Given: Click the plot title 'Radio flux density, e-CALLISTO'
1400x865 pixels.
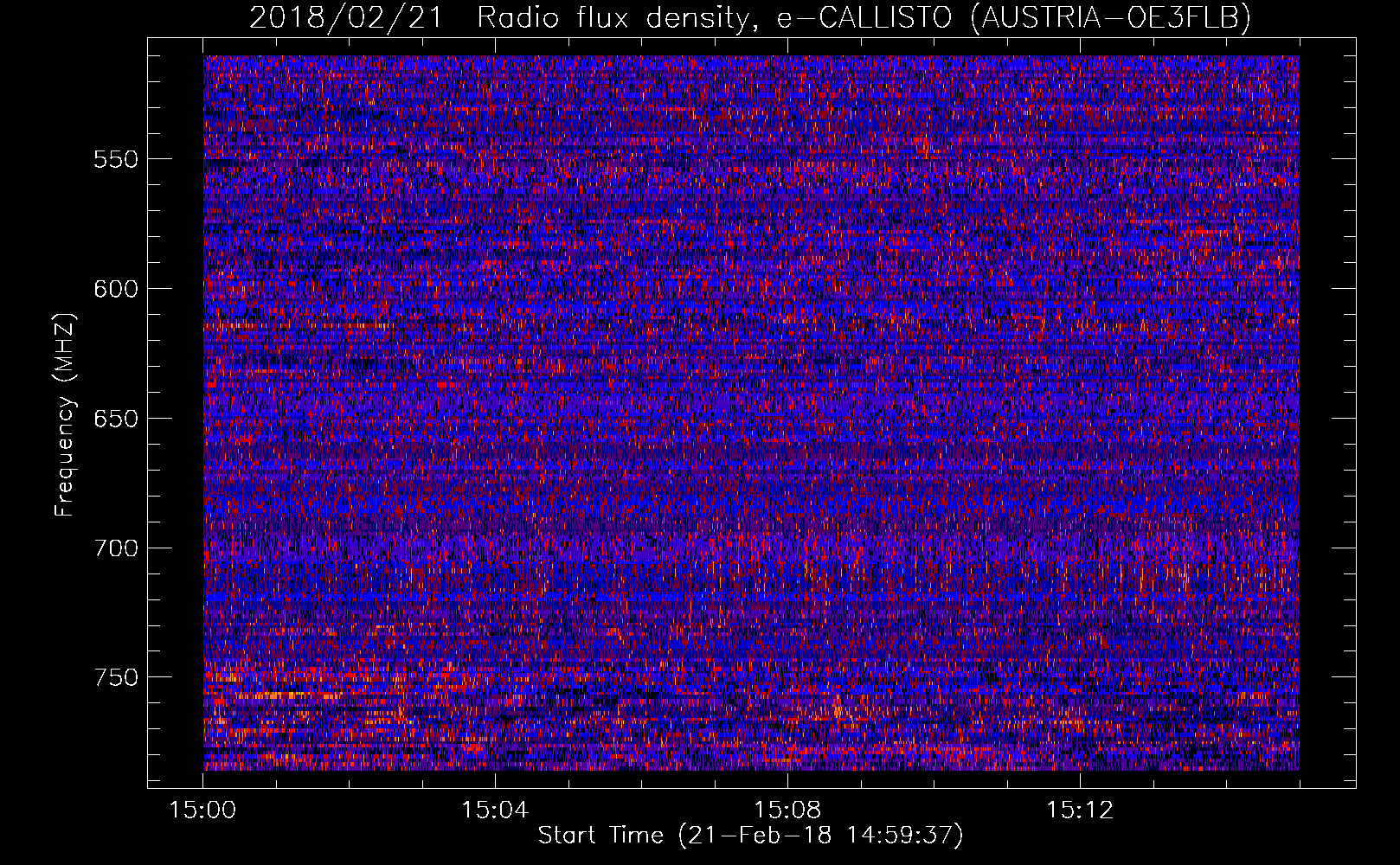Looking at the screenshot, I should [714, 17].
